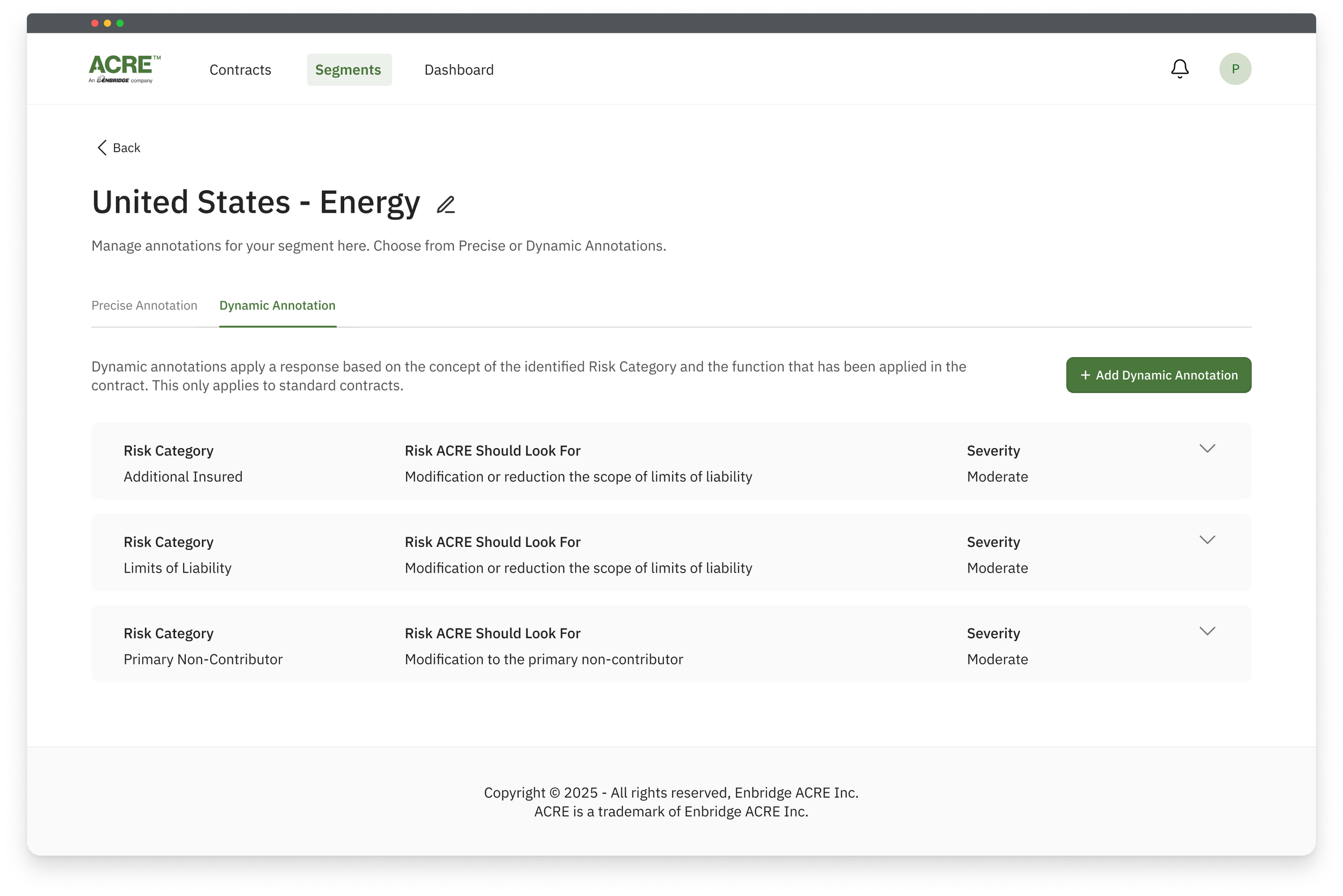Click the yellow minimize window dot

107,24
